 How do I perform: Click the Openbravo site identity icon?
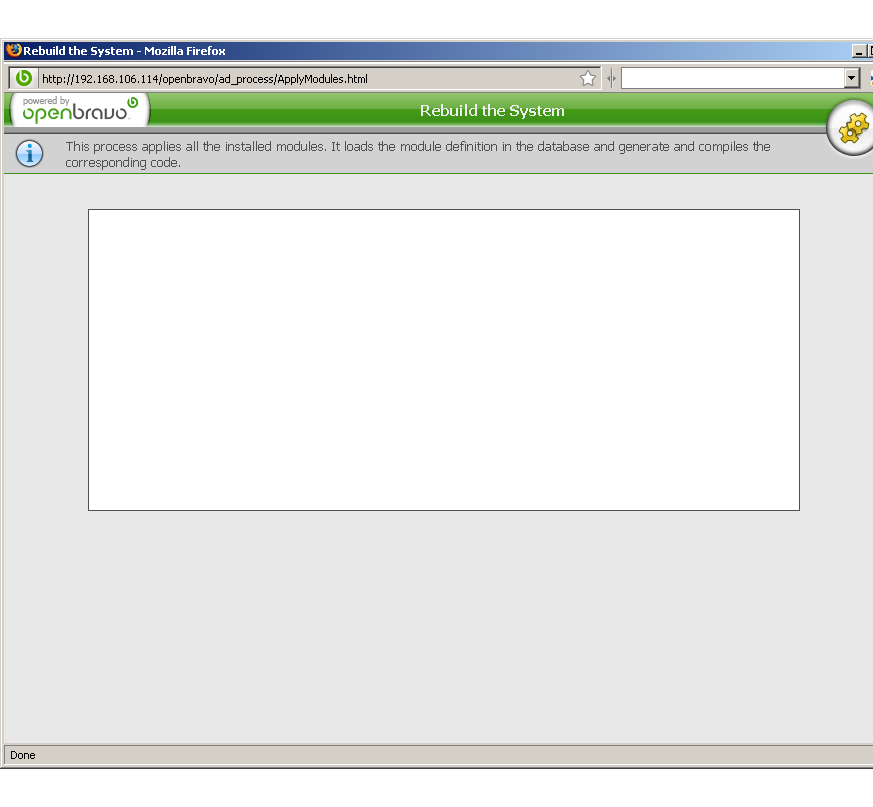[24, 78]
